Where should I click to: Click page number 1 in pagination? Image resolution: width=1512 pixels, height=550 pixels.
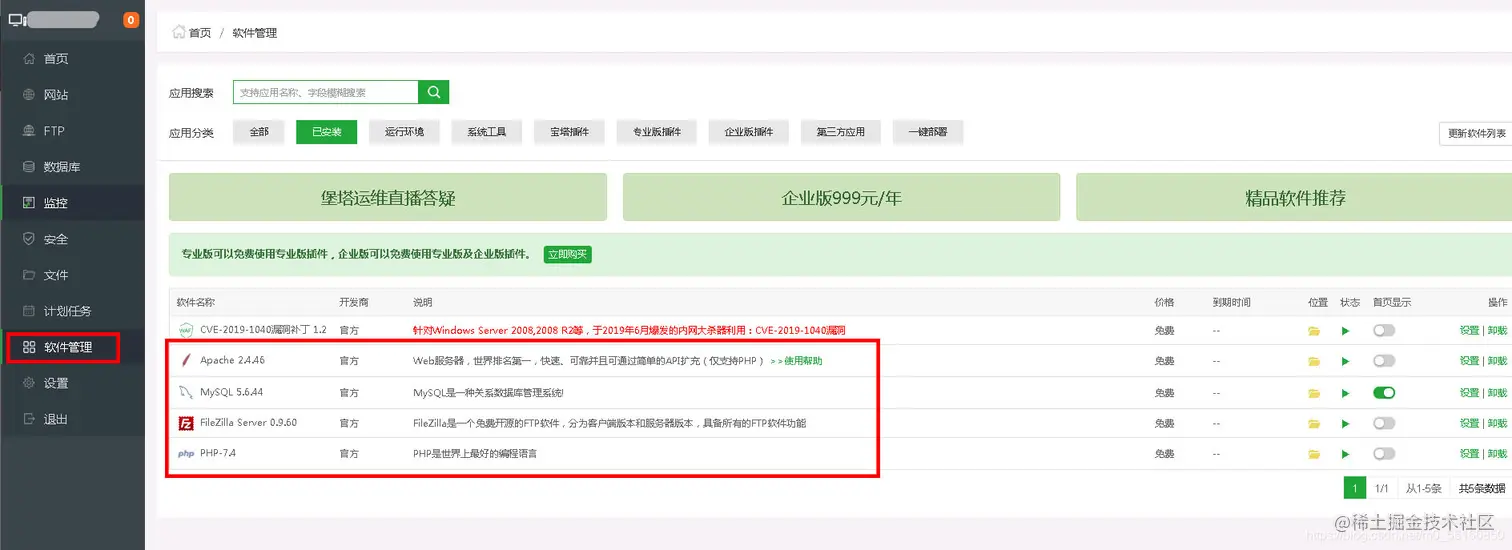pyautogui.click(x=1354, y=488)
